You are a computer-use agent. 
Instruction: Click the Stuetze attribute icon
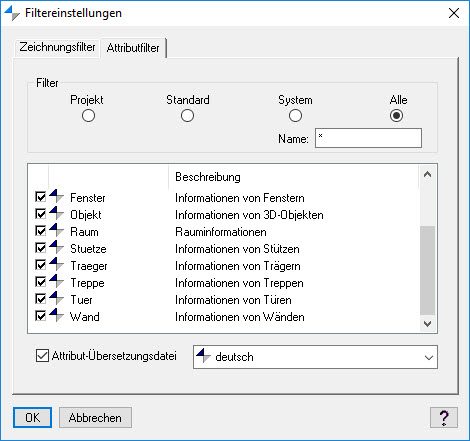point(57,247)
